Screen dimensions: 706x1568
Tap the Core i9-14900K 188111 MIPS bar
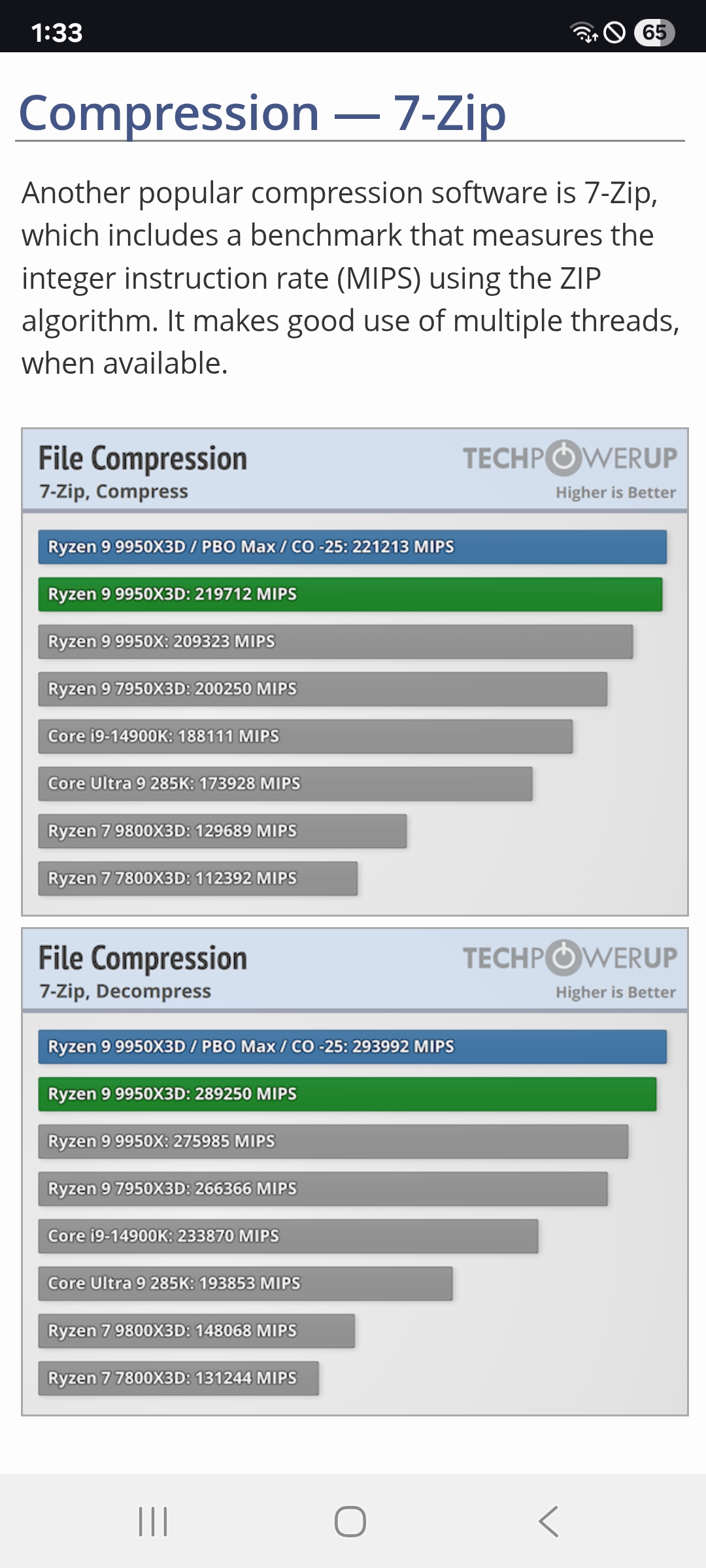[305, 736]
